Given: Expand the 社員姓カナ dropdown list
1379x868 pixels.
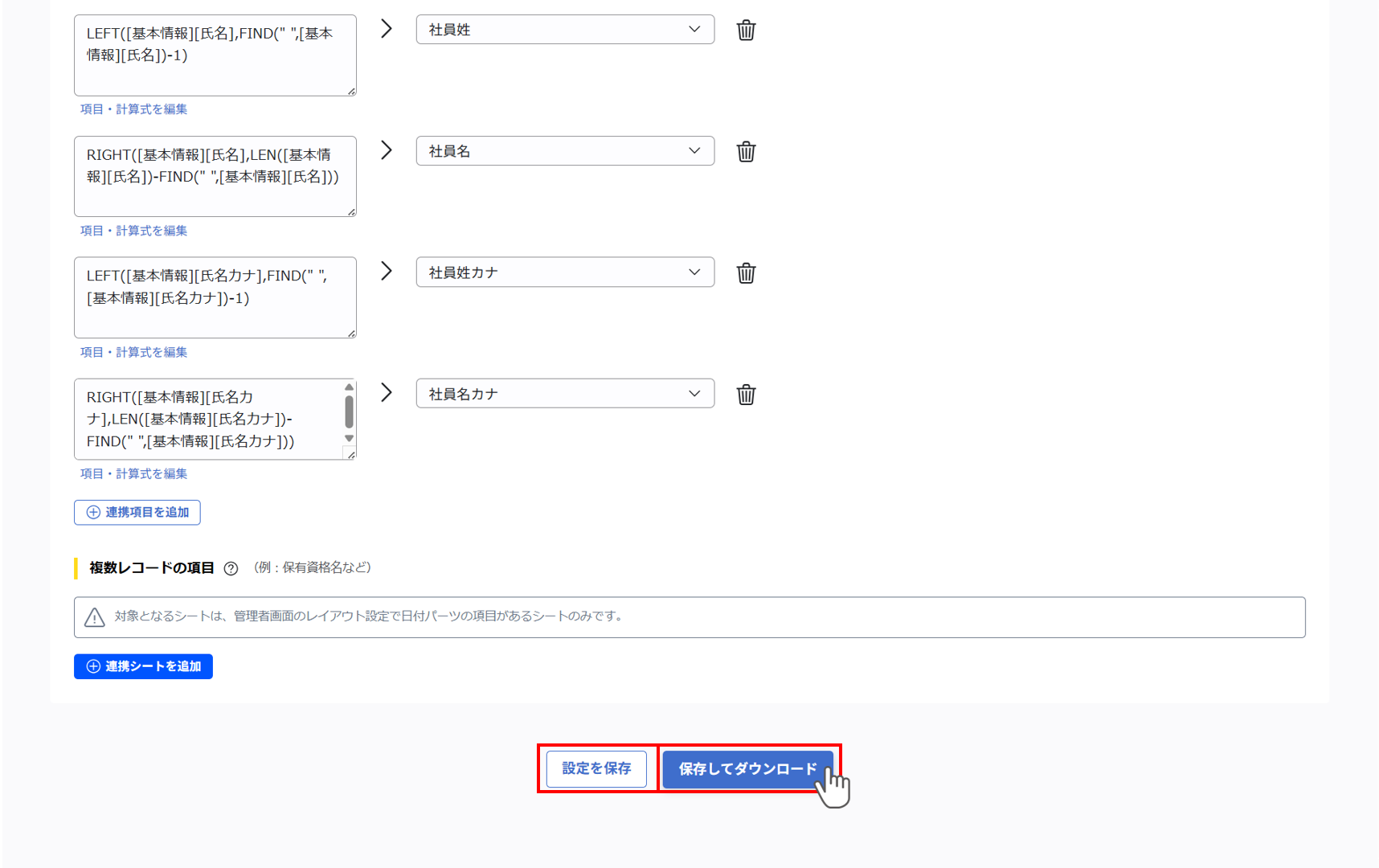Looking at the screenshot, I should pyautogui.click(x=694, y=272).
